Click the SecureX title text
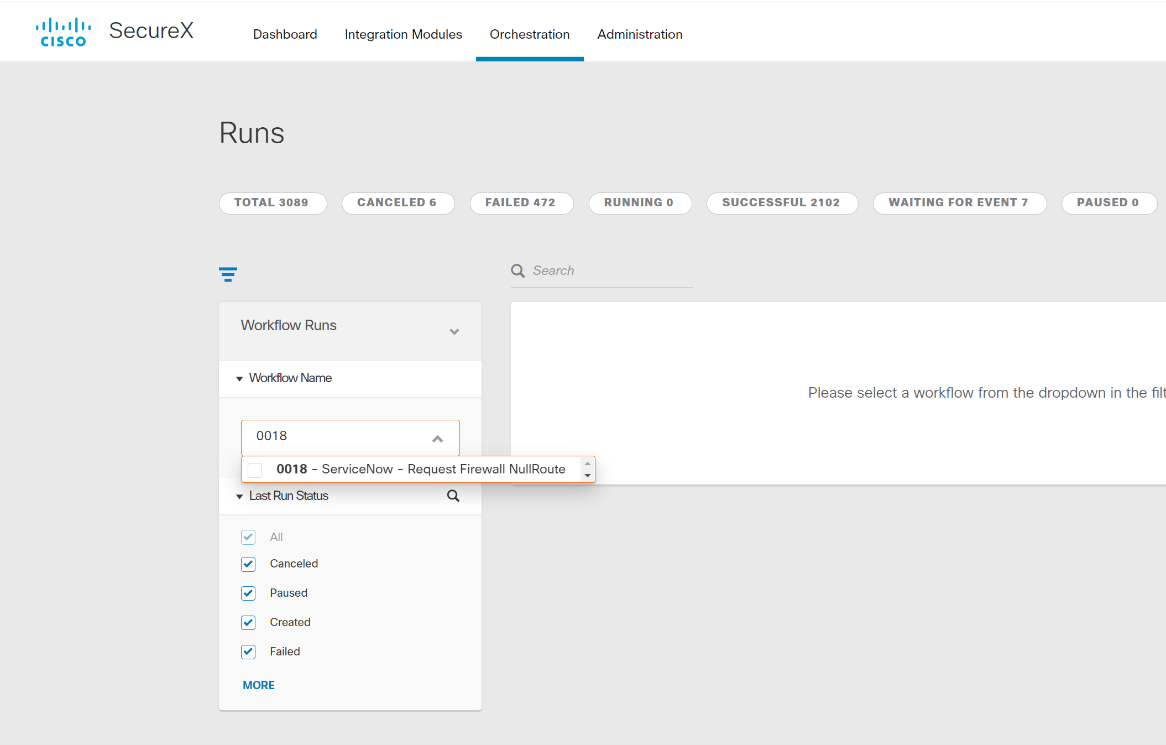Screen dimensions: 1166x745 pyautogui.click(x=151, y=30)
